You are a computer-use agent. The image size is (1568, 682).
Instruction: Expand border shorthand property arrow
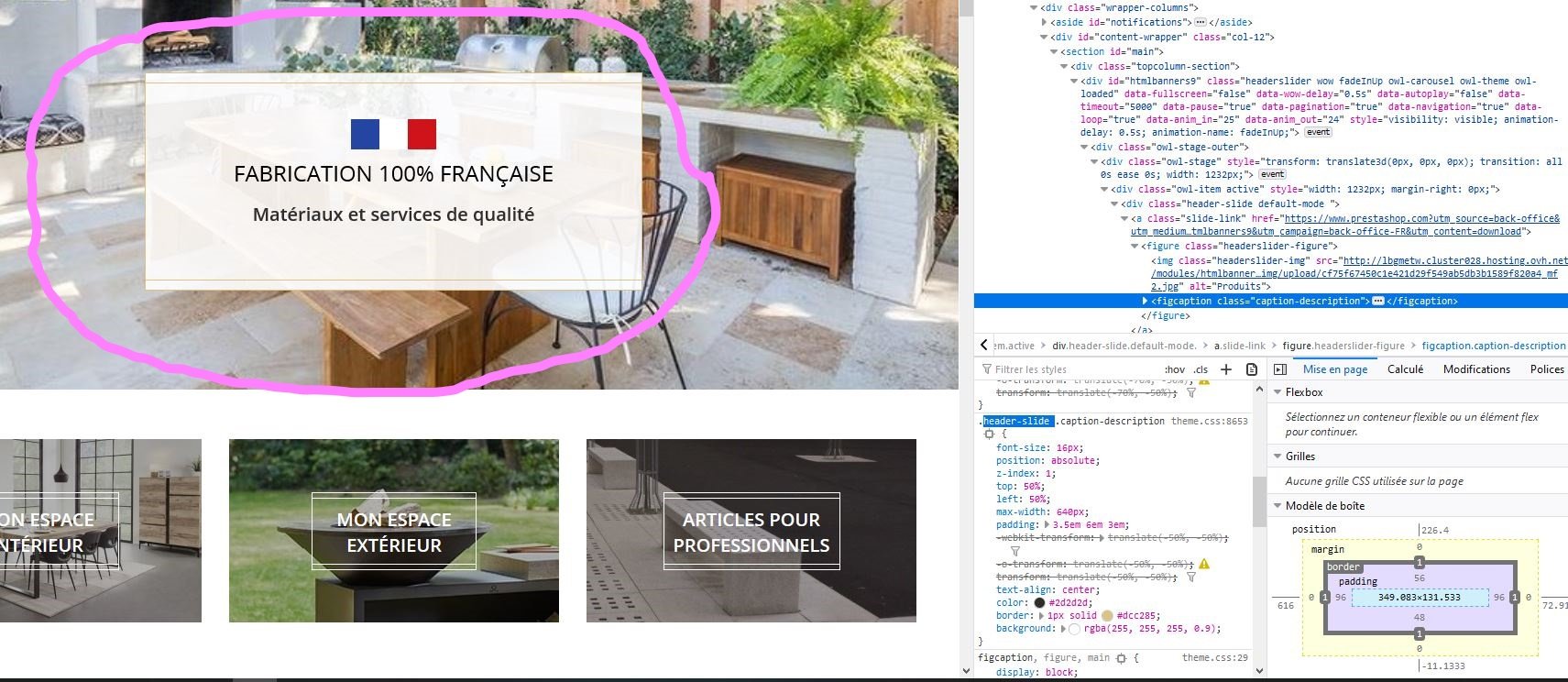(1042, 615)
